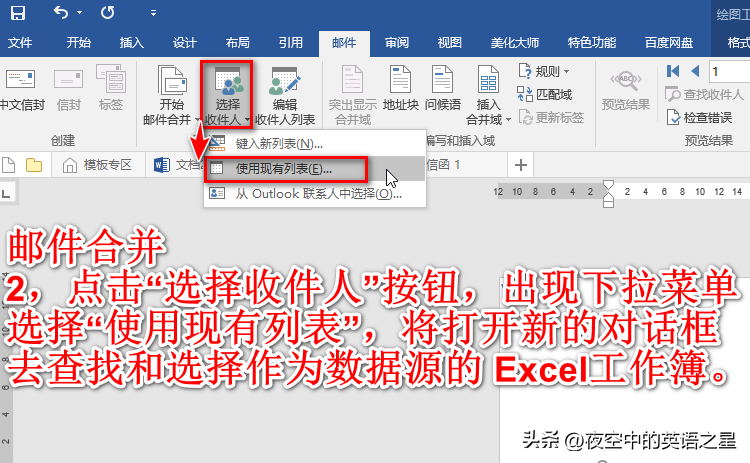Open the 模板专区 home tab
Viewport: 750px width, 463px height.
[x=98, y=165]
